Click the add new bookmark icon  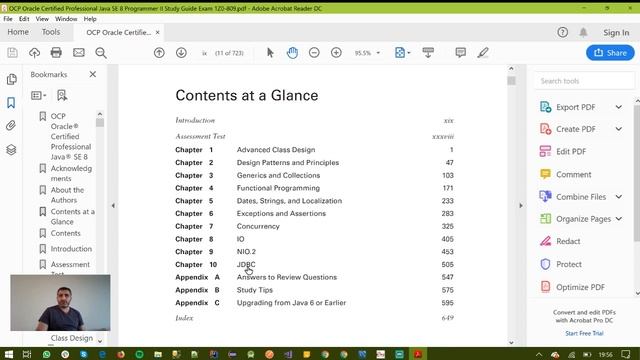(62, 96)
